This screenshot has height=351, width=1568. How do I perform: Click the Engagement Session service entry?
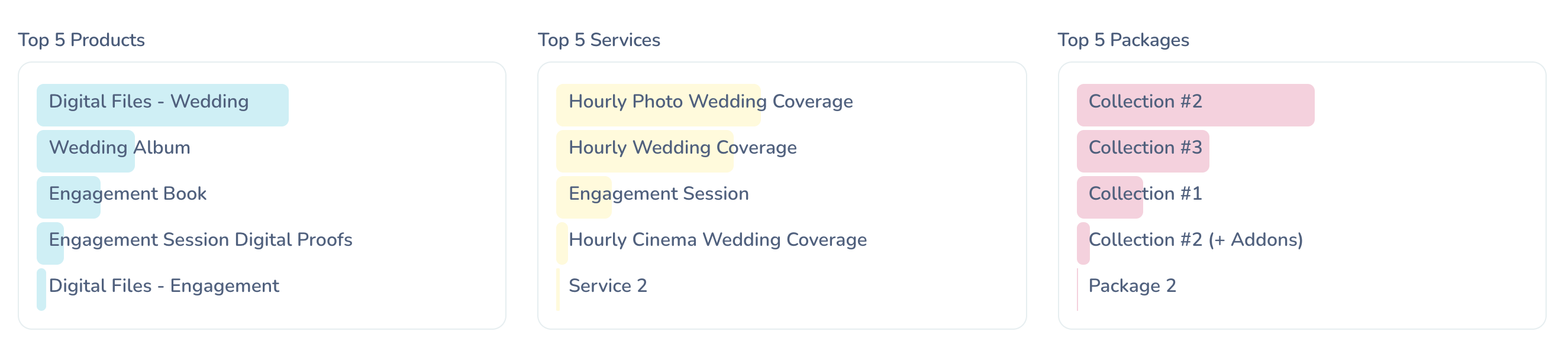coord(659,194)
